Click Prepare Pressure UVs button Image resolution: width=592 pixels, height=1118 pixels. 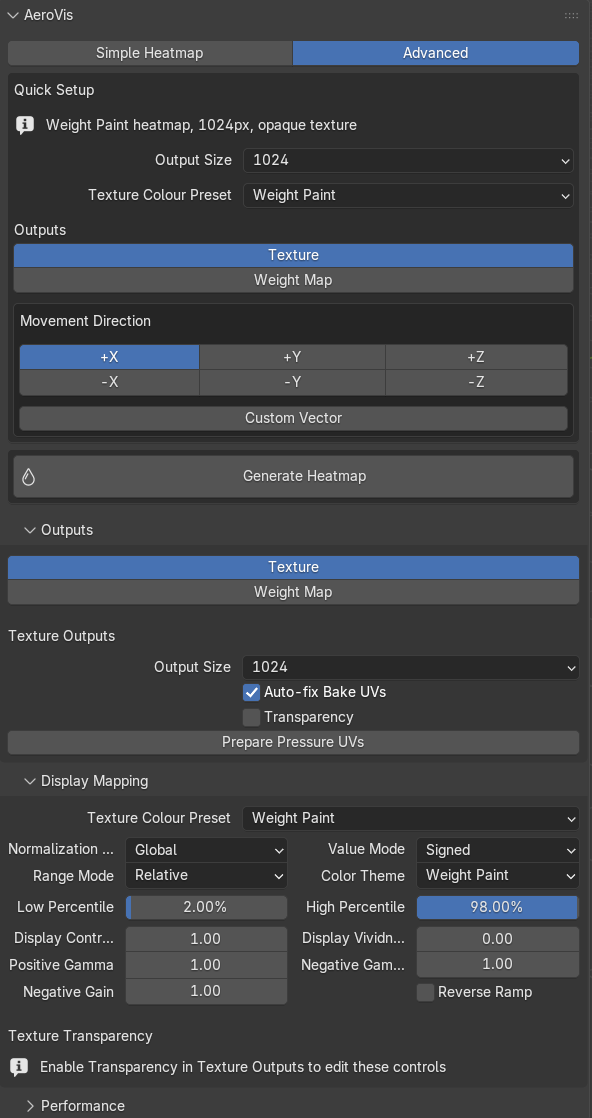coord(293,742)
